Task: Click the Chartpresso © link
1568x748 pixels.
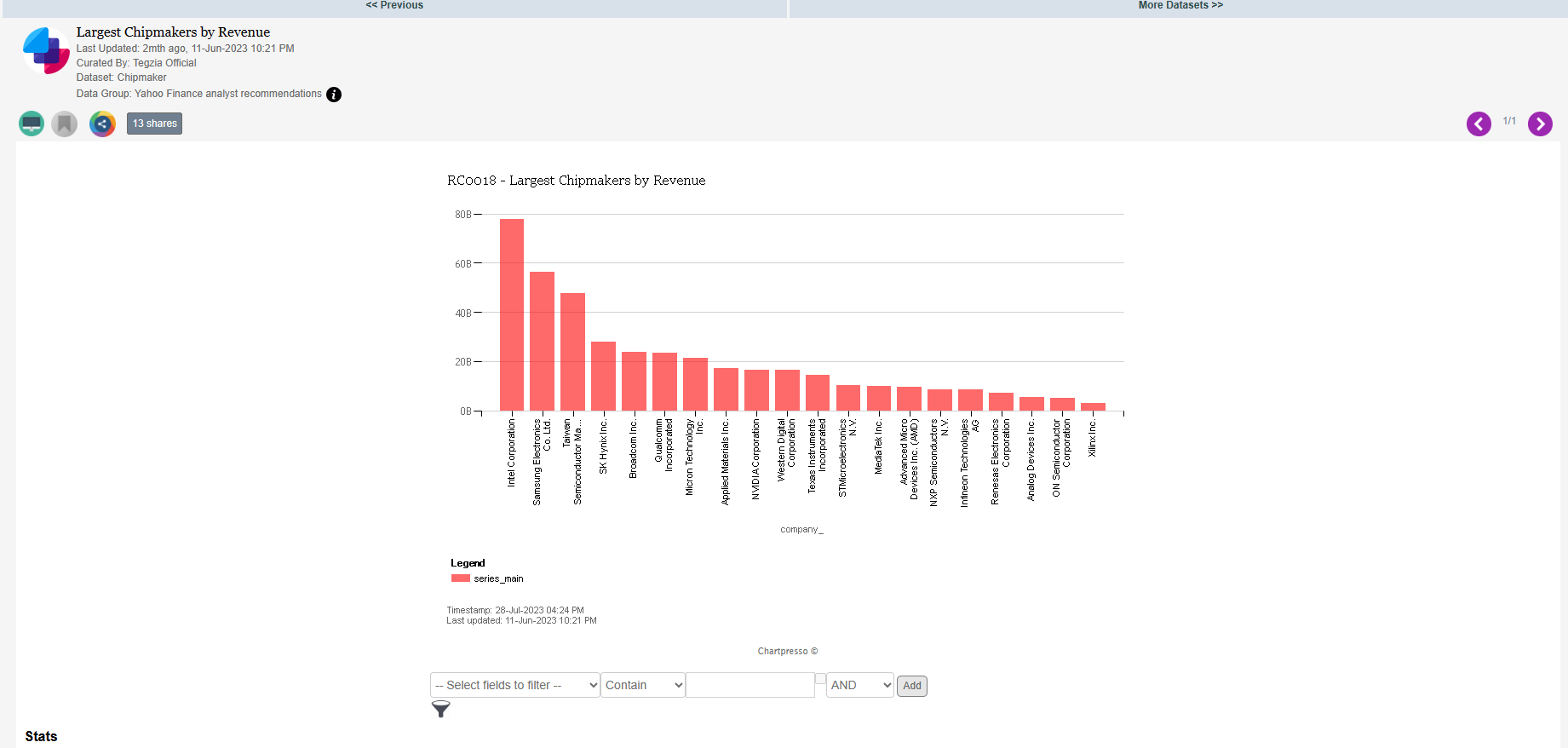Action: coord(788,651)
